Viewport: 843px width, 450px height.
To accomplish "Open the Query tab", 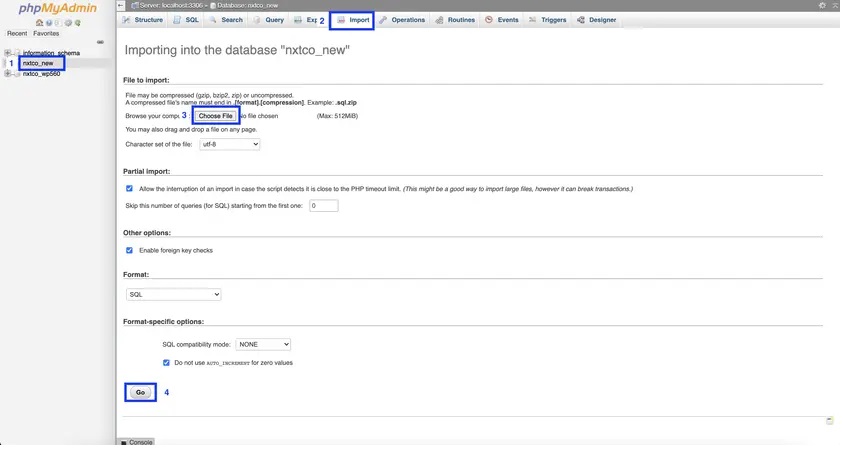I will [x=268, y=20].
